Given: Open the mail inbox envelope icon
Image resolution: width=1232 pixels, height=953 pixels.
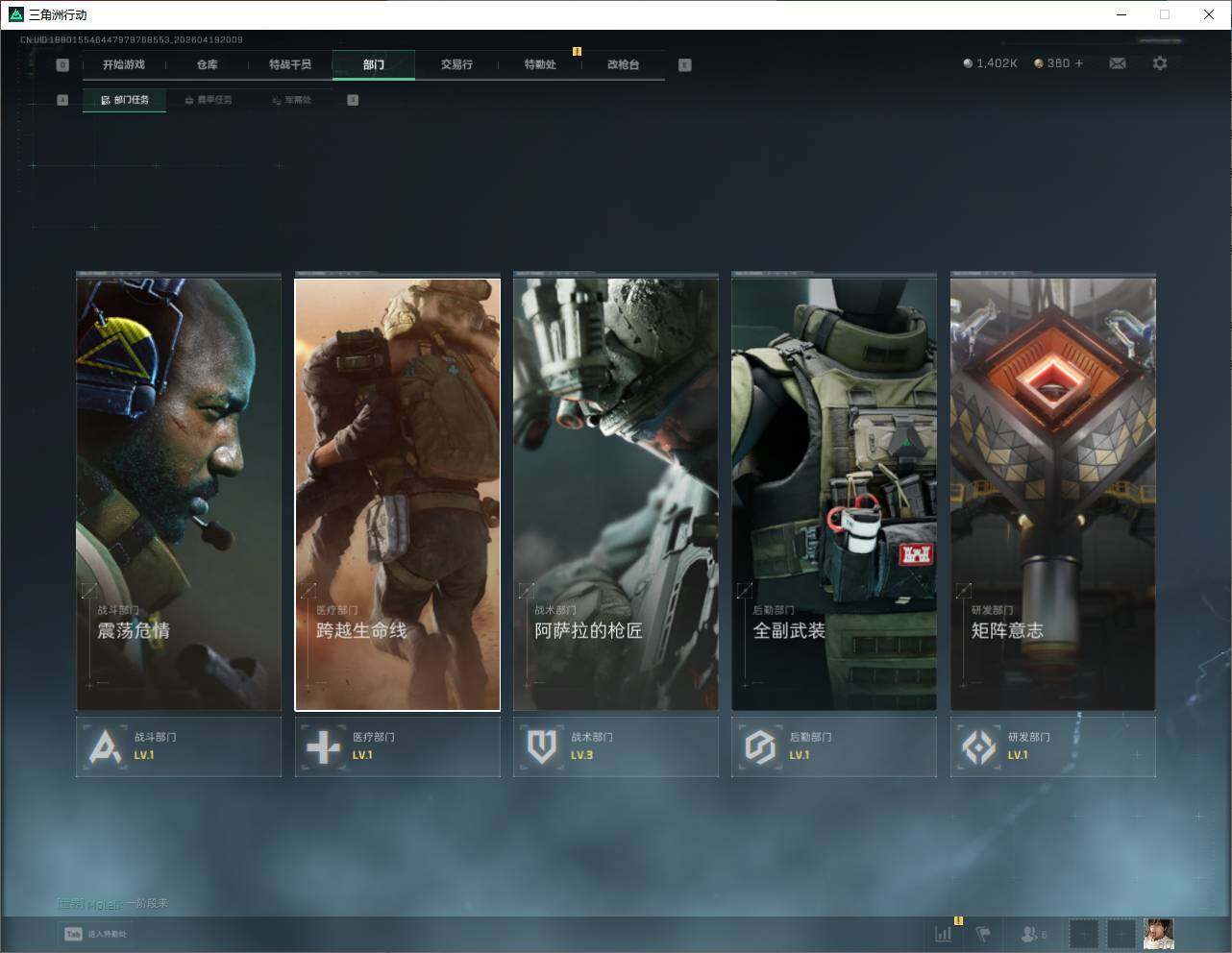Looking at the screenshot, I should (1118, 63).
